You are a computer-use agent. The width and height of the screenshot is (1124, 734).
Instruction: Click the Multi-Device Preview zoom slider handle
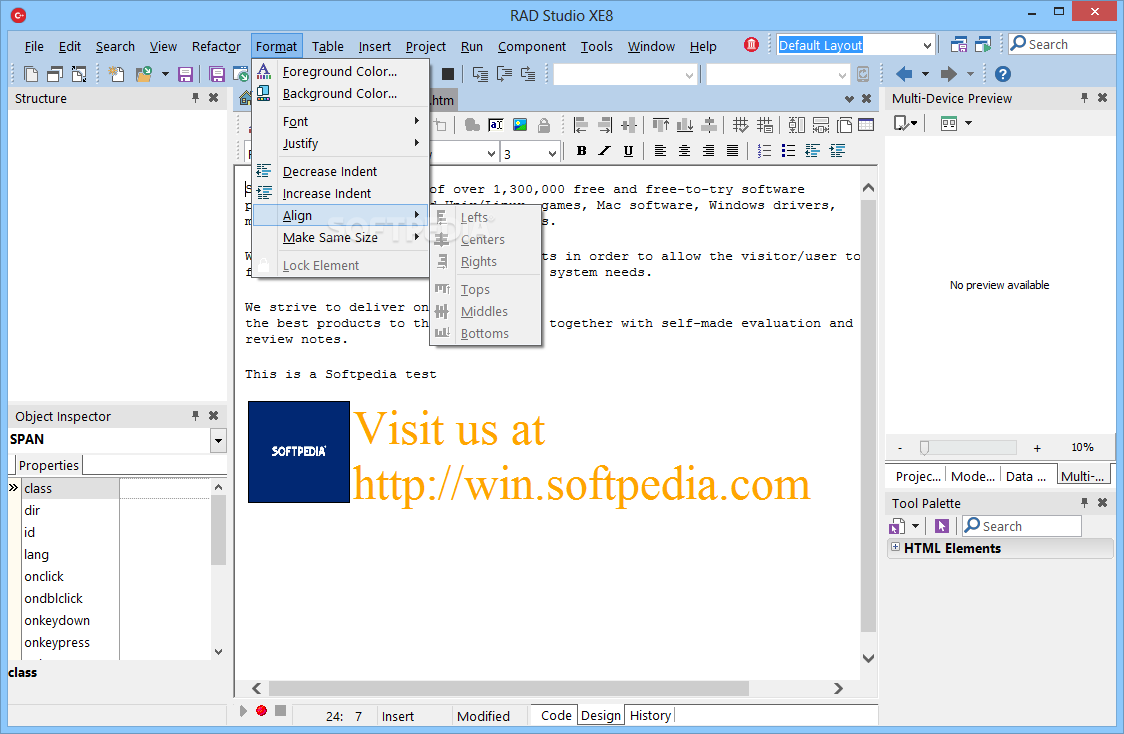(925, 448)
